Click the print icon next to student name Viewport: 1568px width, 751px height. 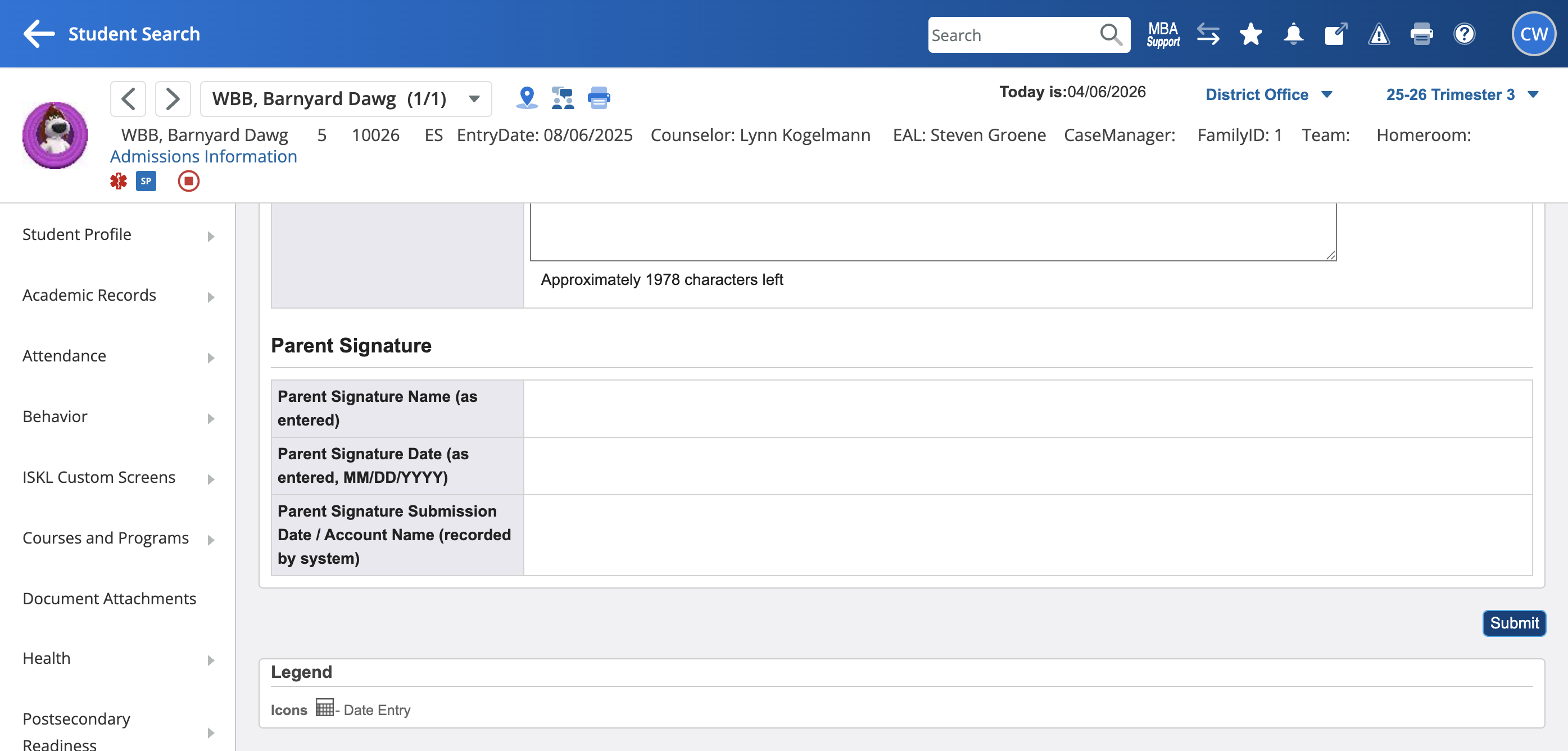pos(599,97)
